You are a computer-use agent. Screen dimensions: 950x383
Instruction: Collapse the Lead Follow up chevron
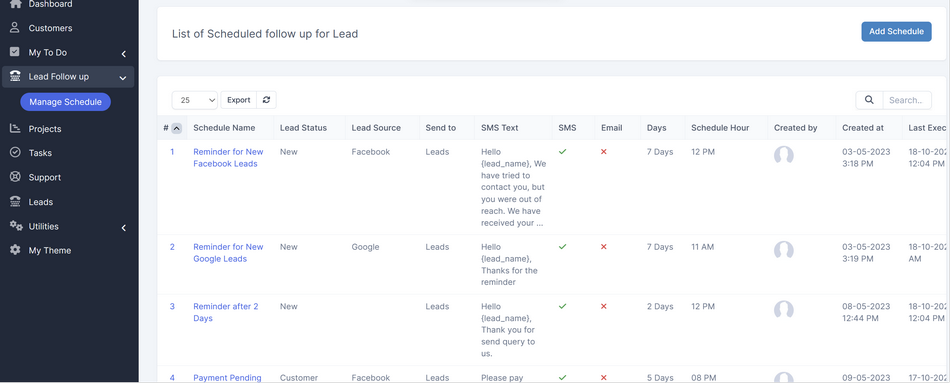[x=123, y=78]
